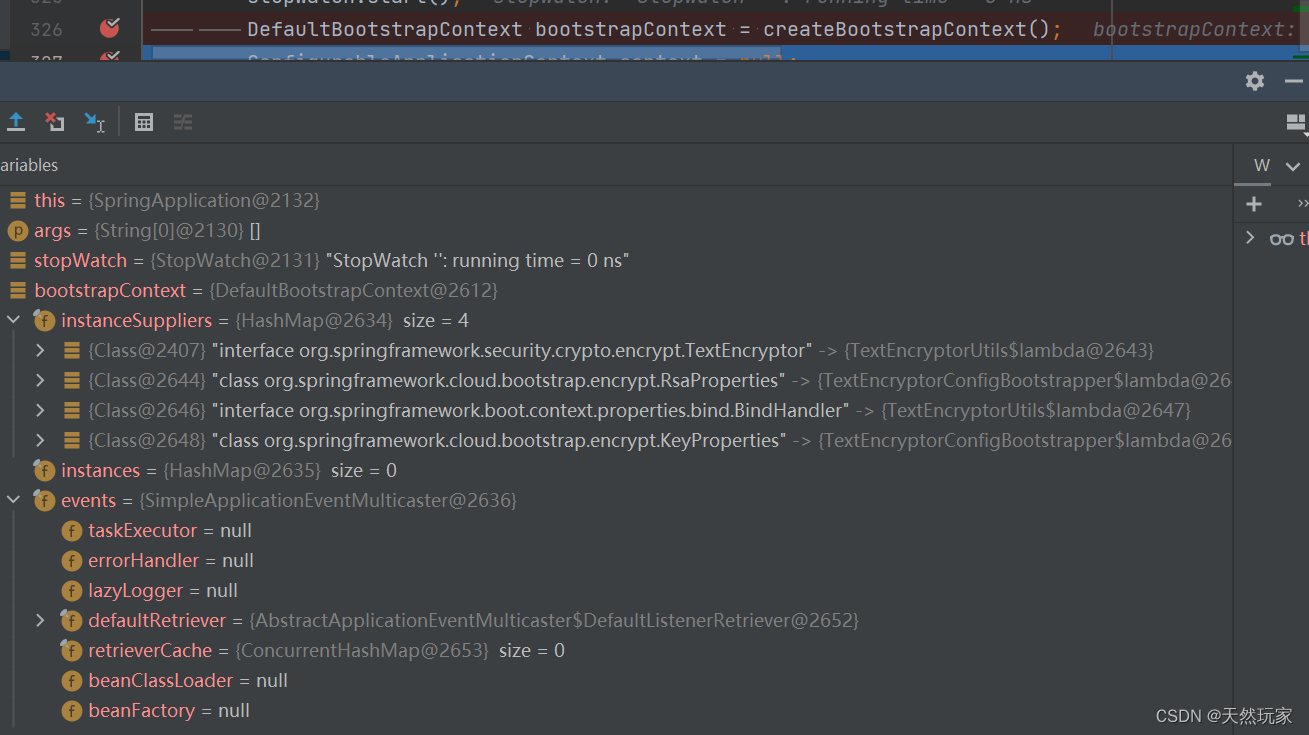The height and width of the screenshot is (735, 1309).
Task: Click the parameter icon beside args
Action: (x=17, y=231)
